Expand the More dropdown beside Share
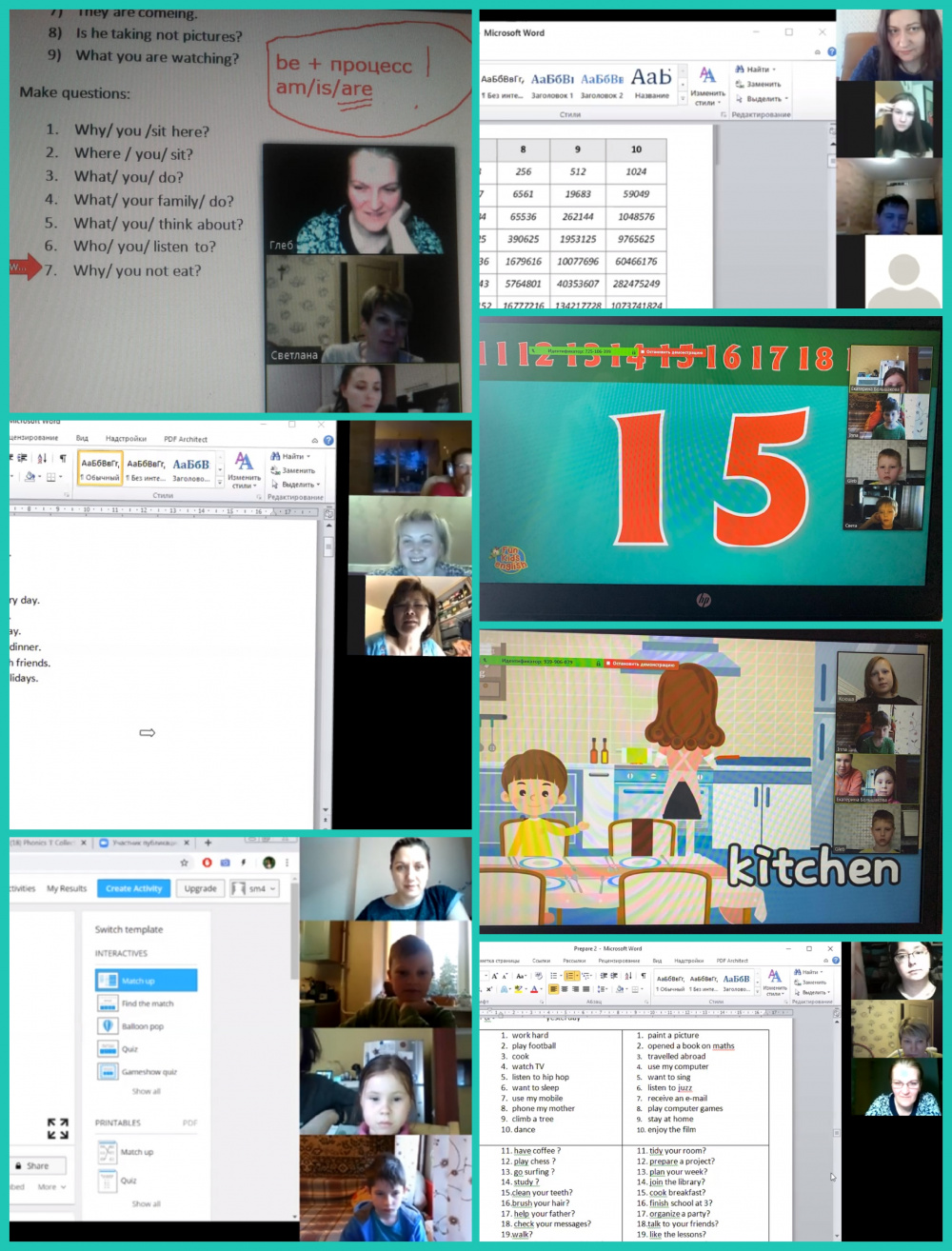 coord(51,1187)
